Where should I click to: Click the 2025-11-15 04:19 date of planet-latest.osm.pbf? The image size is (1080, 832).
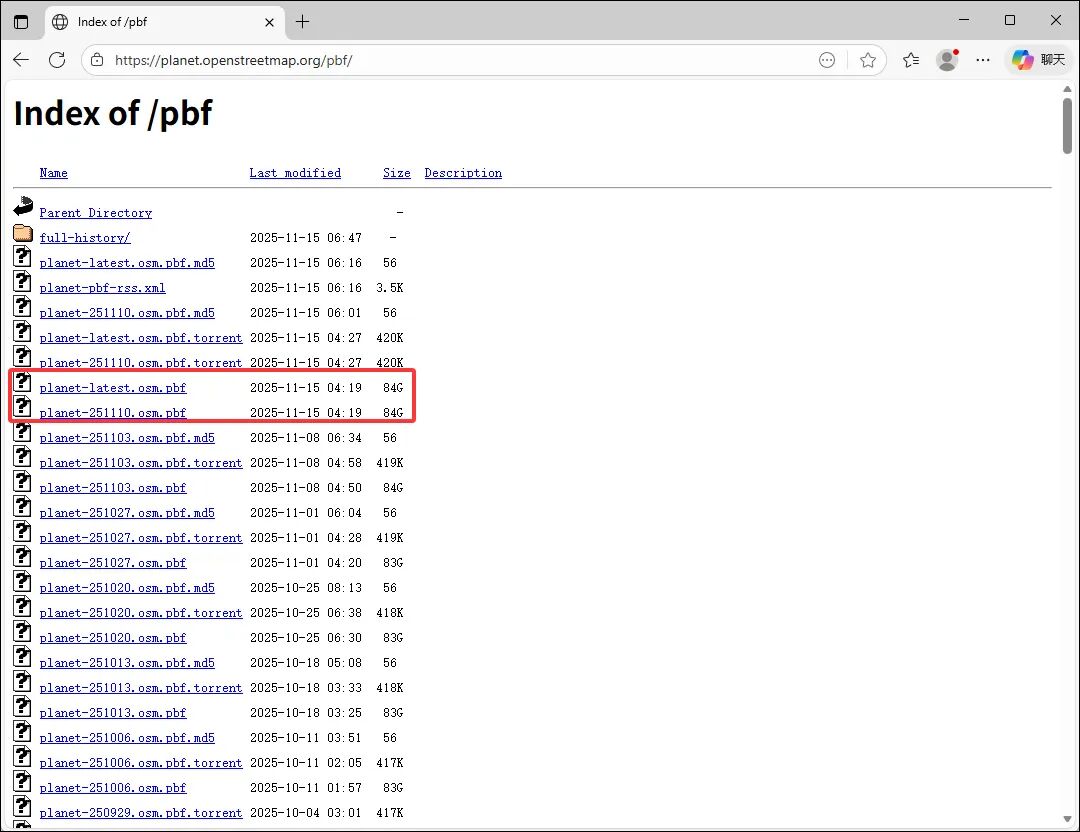(306, 388)
